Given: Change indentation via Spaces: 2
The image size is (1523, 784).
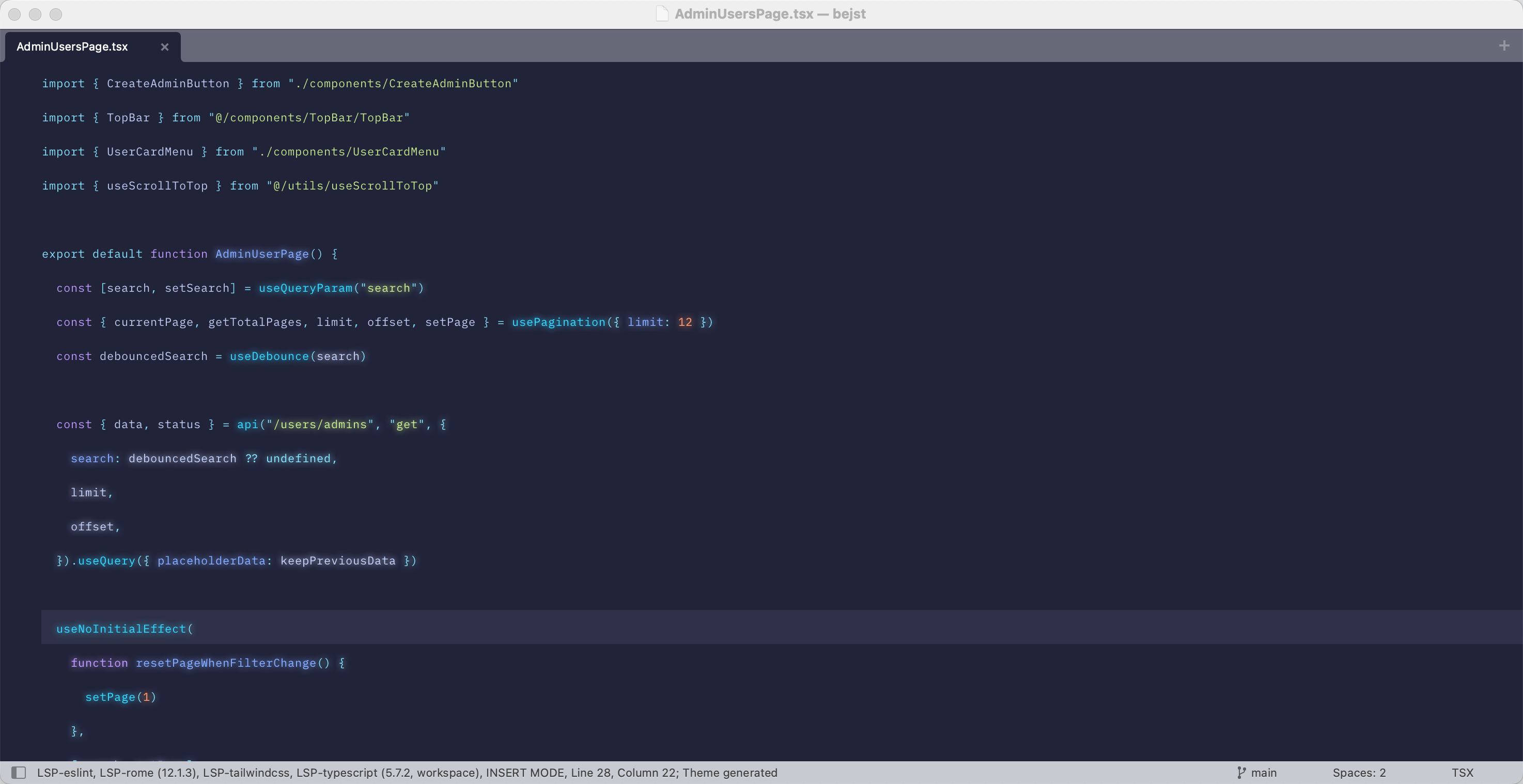Looking at the screenshot, I should 1359,772.
